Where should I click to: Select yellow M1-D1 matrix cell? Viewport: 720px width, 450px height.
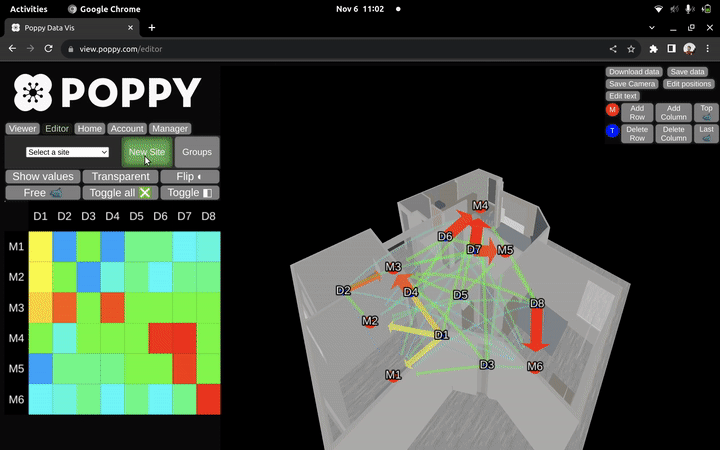coord(40,247)
